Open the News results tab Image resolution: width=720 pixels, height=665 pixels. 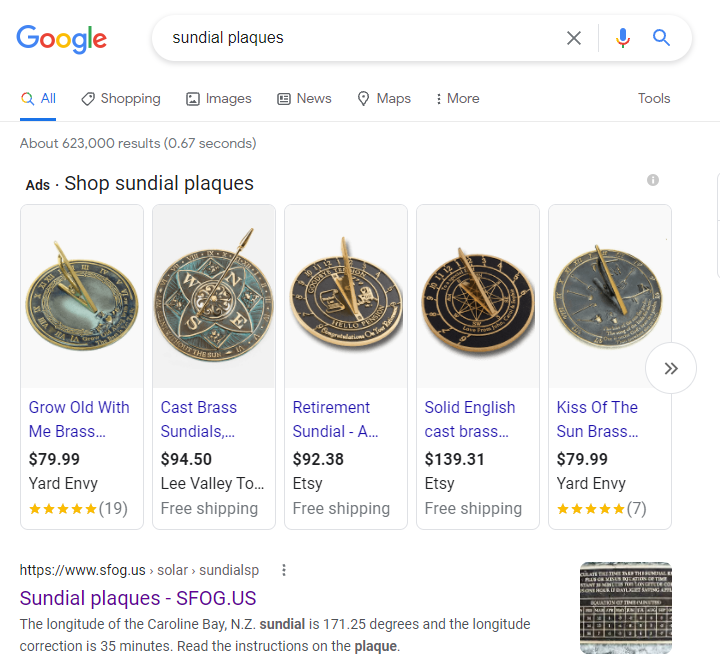(x=304, y=98)
